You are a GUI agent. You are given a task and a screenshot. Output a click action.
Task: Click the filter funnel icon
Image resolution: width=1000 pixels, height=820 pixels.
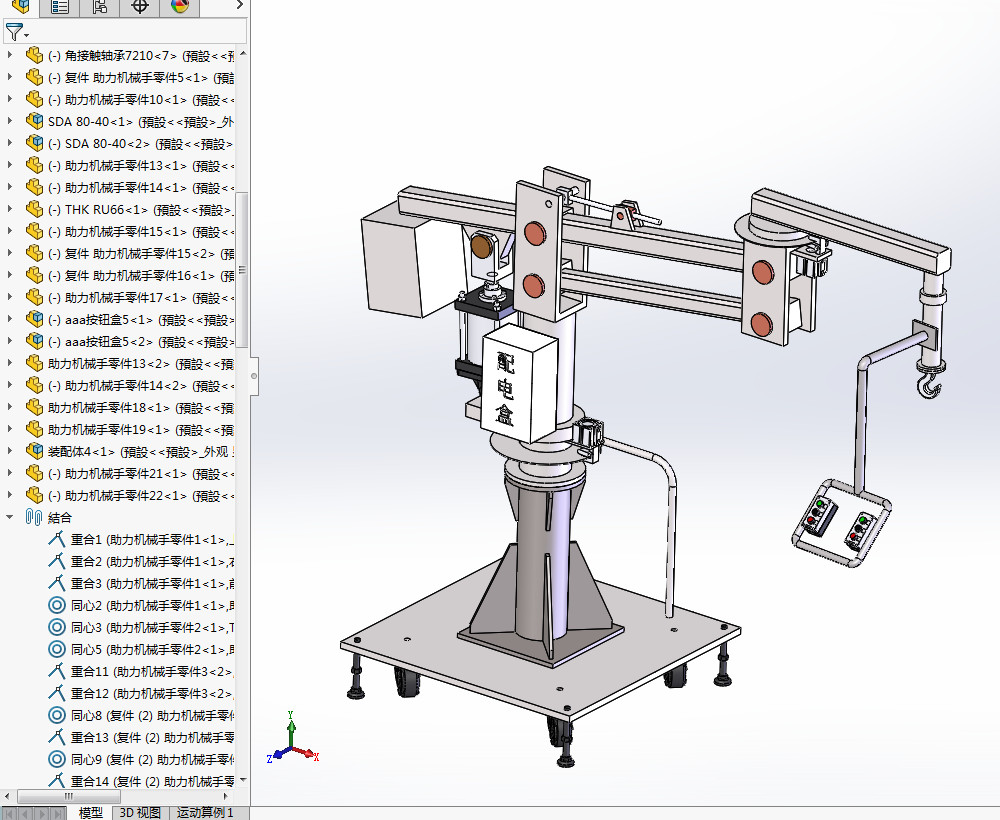pyautogui.click(x=15, y=31)
